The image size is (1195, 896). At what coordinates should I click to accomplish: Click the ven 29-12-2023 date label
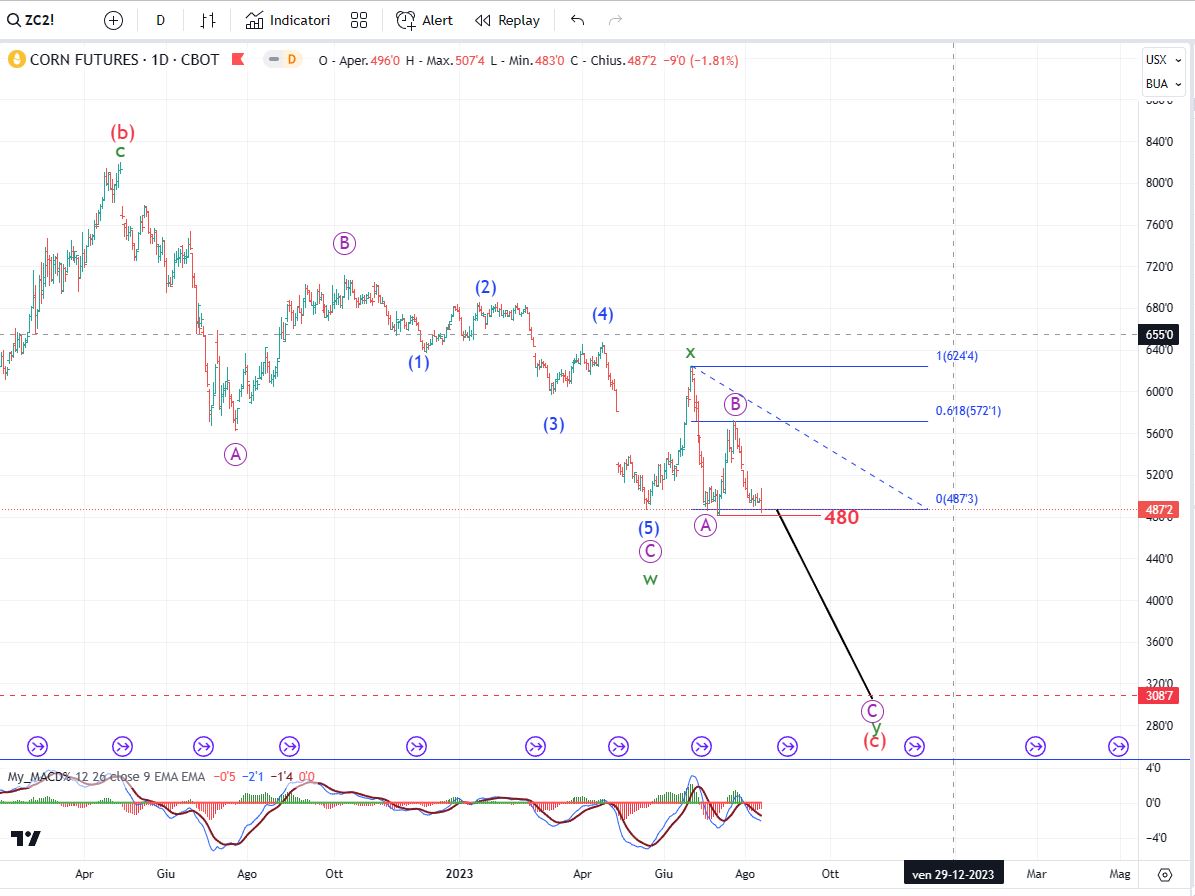click(x=953, y=874)
